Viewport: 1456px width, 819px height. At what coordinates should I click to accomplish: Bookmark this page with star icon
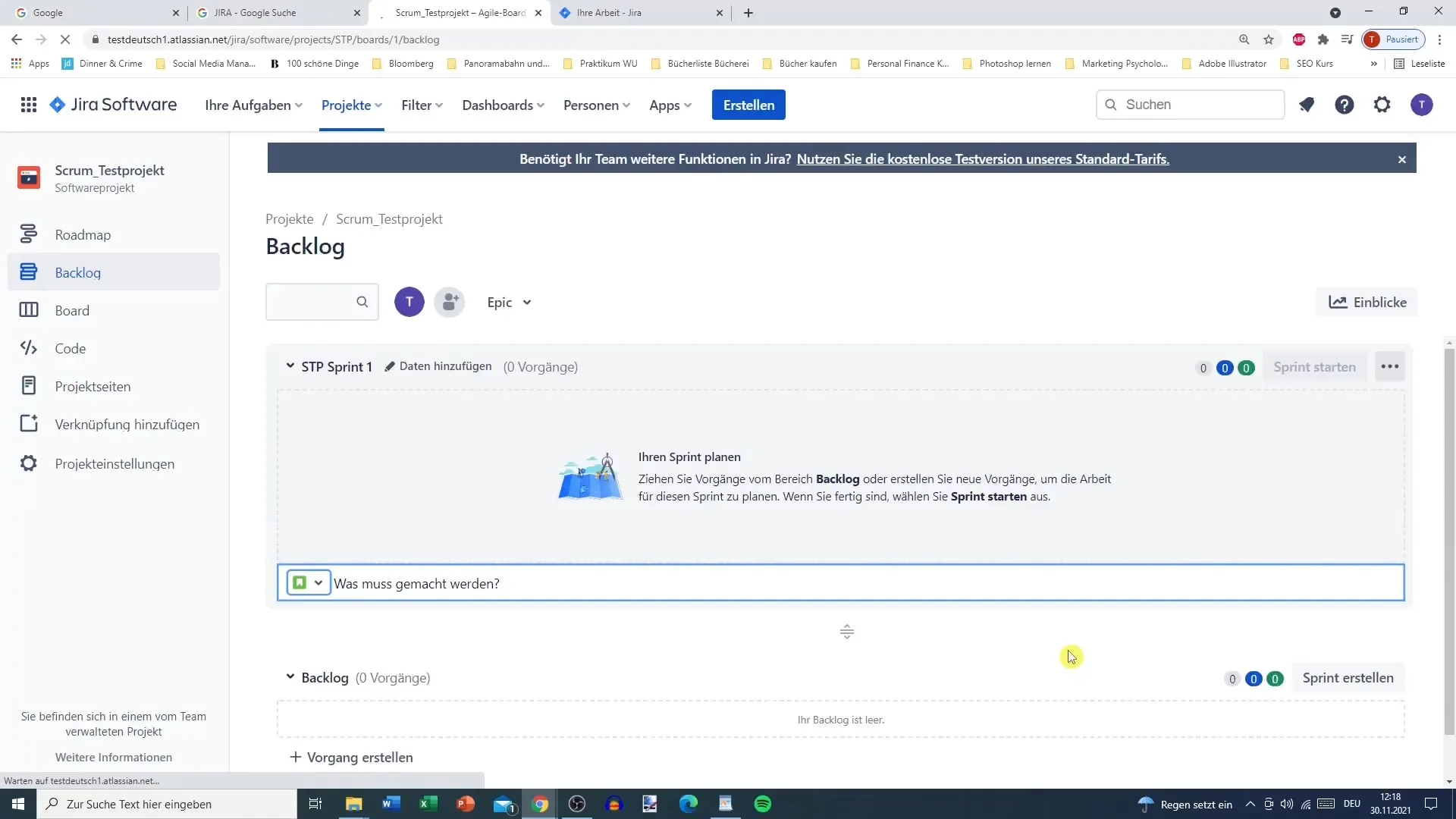tap(1268, 39)
